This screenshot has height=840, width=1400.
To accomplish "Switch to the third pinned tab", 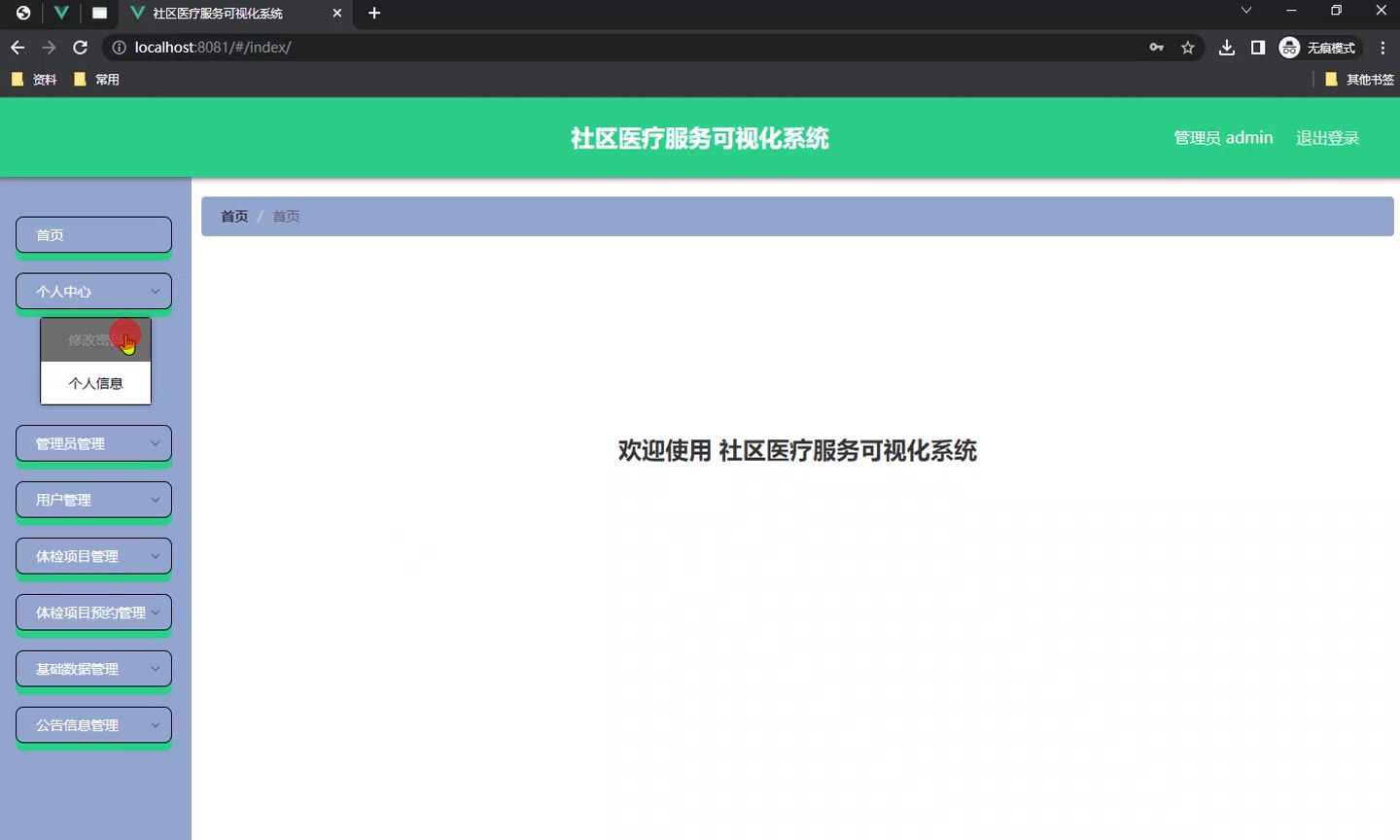I will (x=99, y=13).
